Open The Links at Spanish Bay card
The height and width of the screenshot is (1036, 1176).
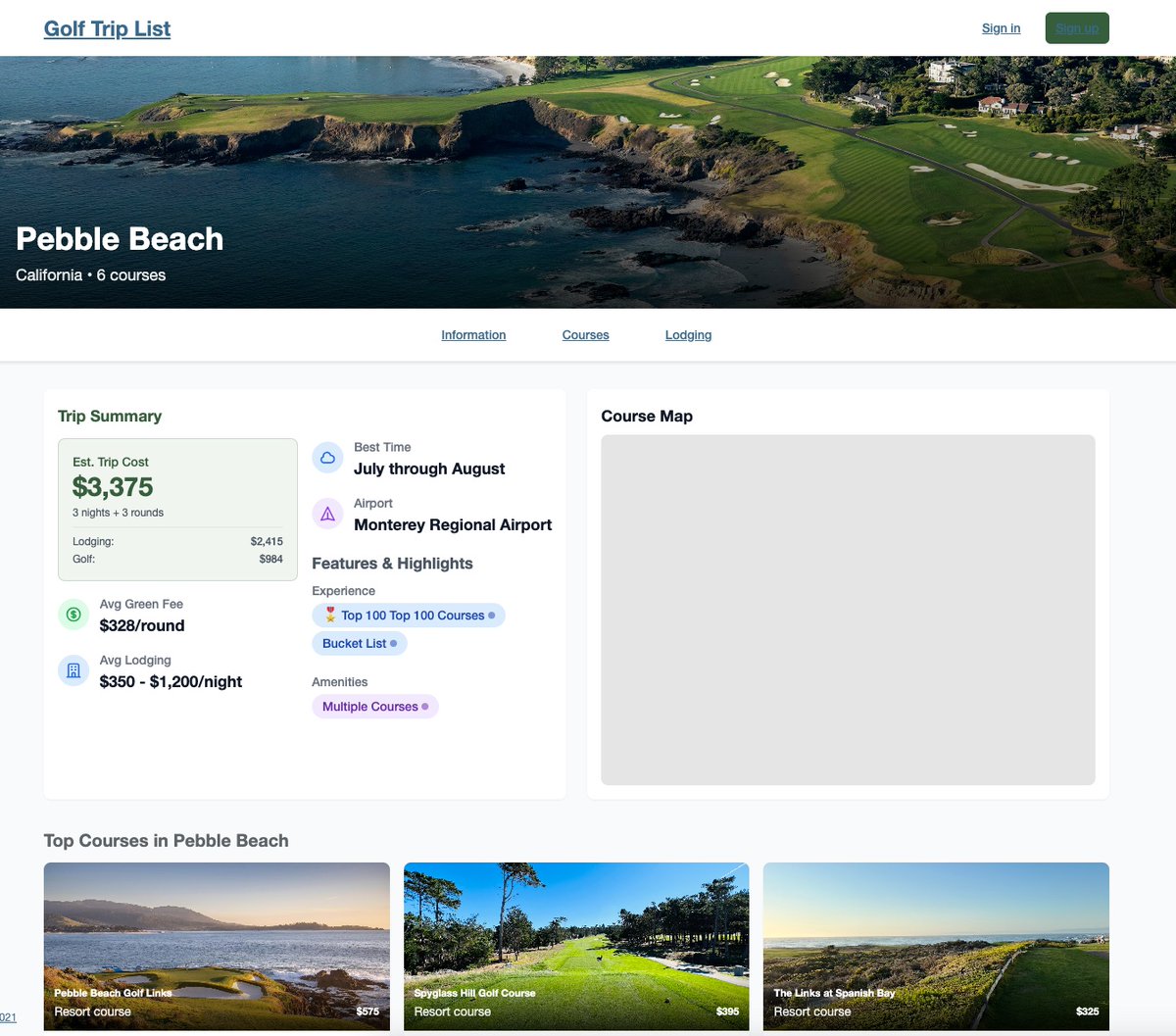pyautogui.click(x=936, y=946)
